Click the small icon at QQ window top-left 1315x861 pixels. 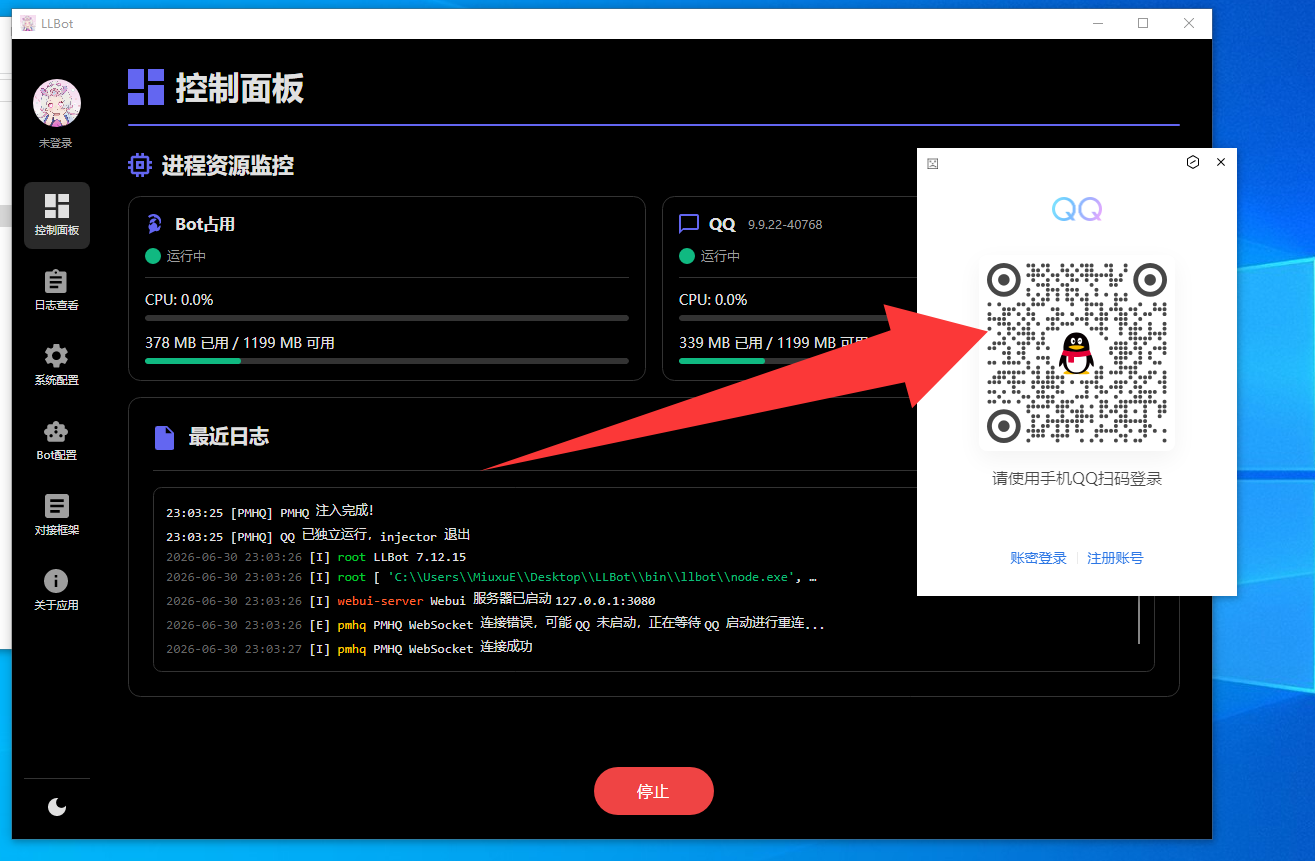pyautogui.click(x=933, y=163)
